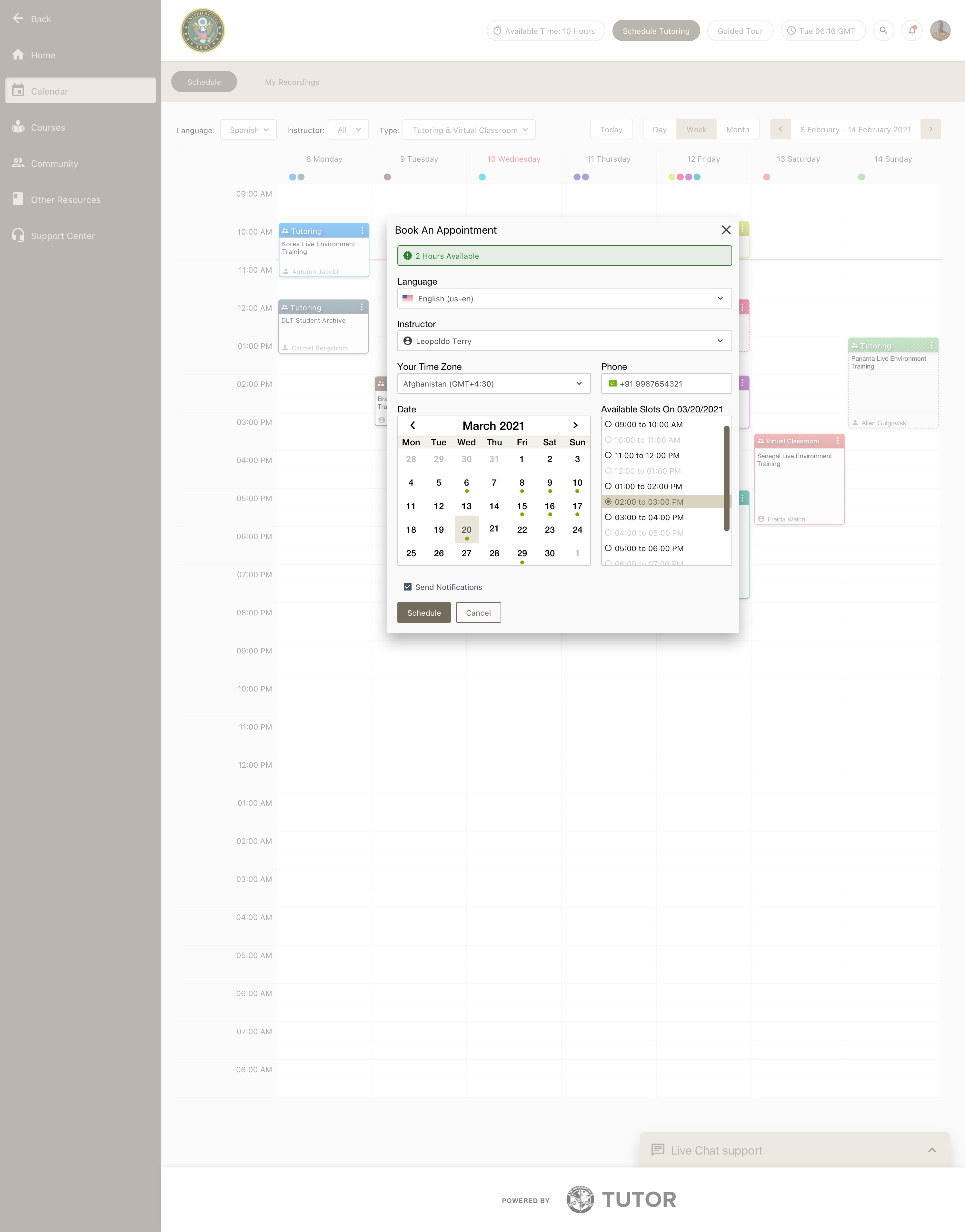Open the Type Tutoring & Virtual Classroom dropdown
This screenshot has height=1232, width=965.
coord(469,130)
